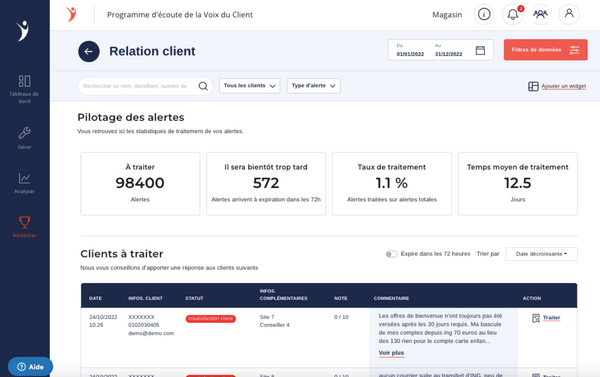Open the group users icon
The image size is (600, 377).
540,15
